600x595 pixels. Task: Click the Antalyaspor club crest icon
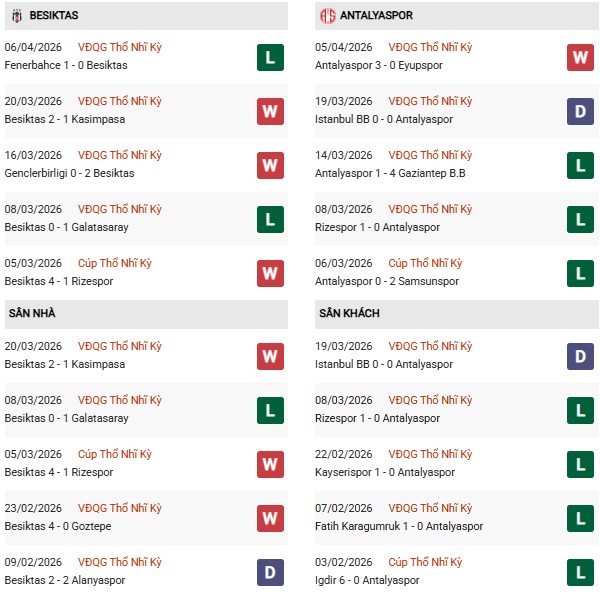pyautogui.click(x=328, y=16)
